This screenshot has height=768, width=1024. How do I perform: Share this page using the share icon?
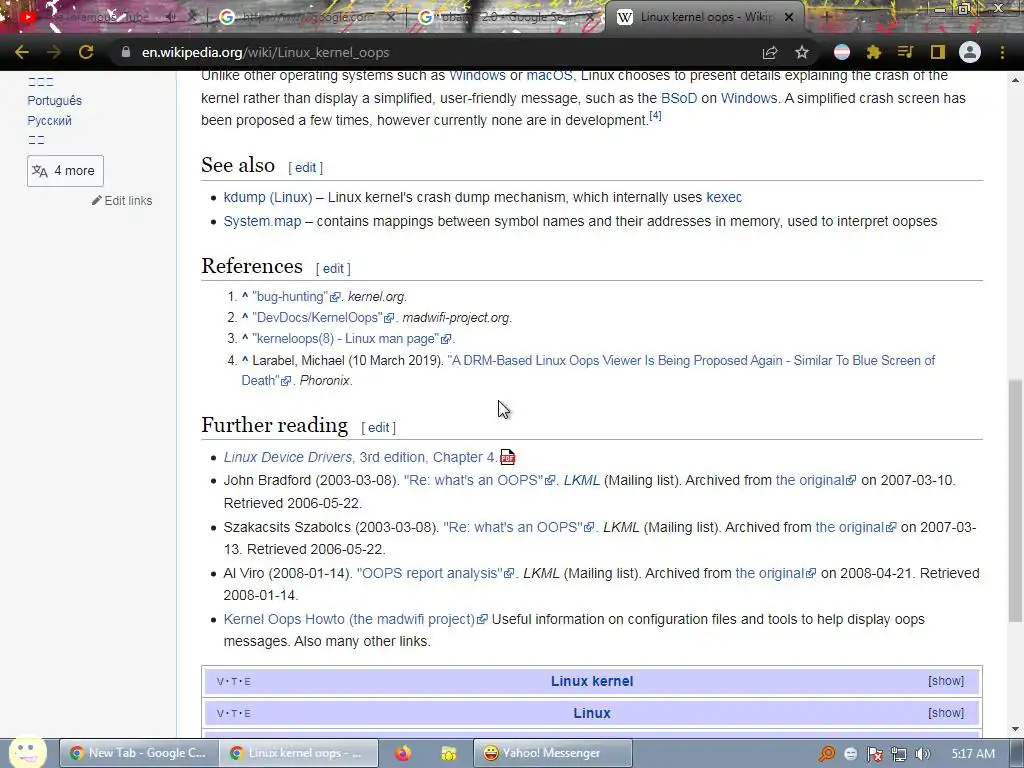tap(770, 52)
